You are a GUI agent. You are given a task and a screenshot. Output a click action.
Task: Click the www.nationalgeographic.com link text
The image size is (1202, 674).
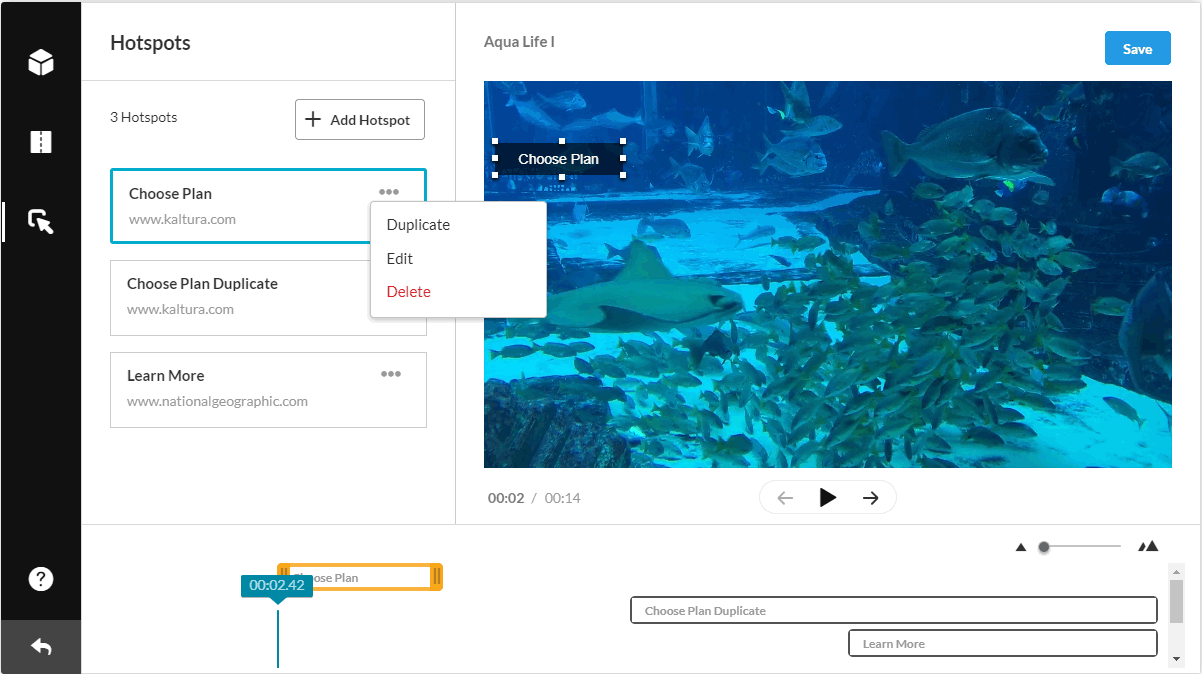[217, 401]
